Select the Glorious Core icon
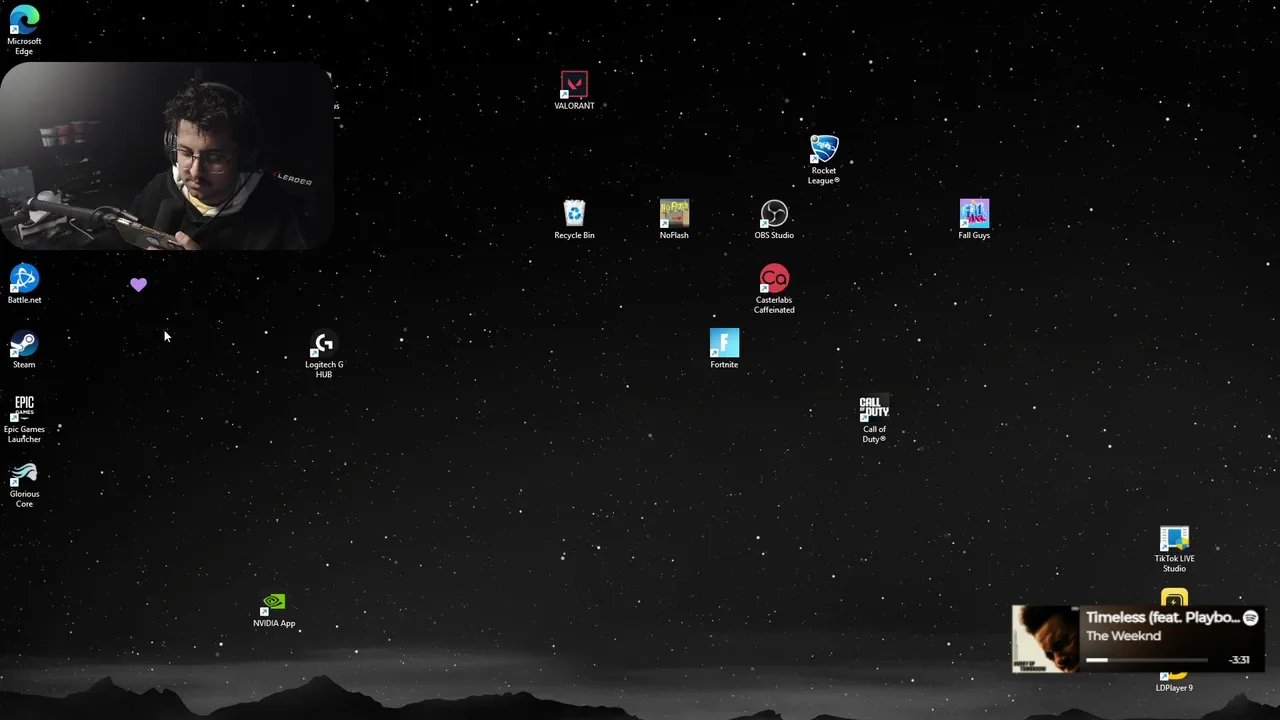 24,484
